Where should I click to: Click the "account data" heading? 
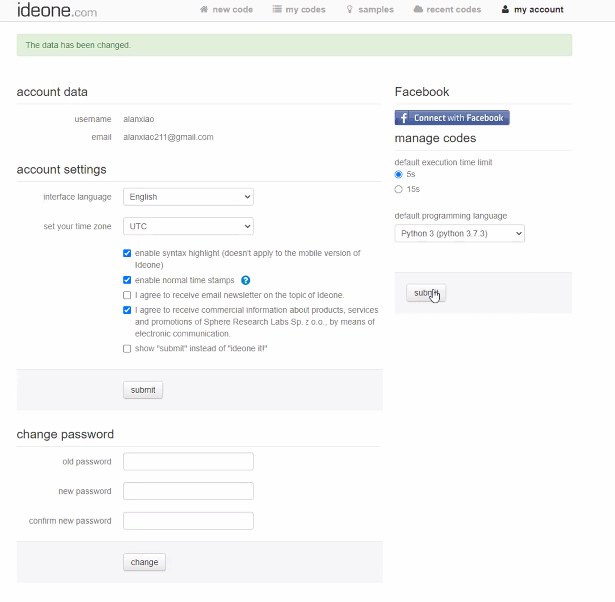(x=52, y=92)
